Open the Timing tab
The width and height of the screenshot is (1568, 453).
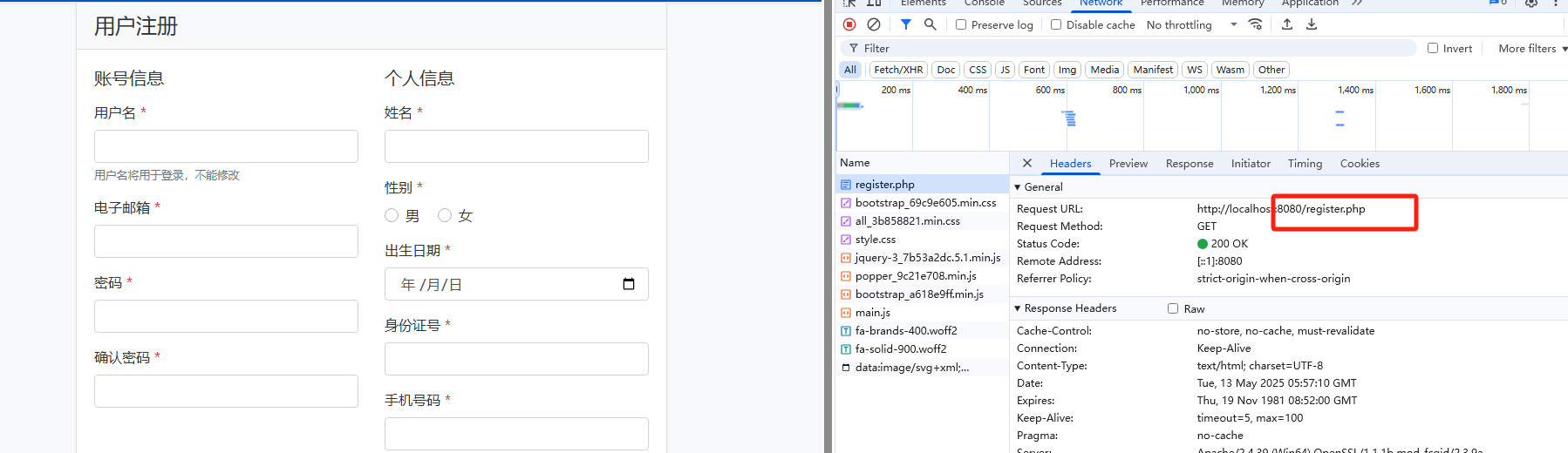(1305, 163)
